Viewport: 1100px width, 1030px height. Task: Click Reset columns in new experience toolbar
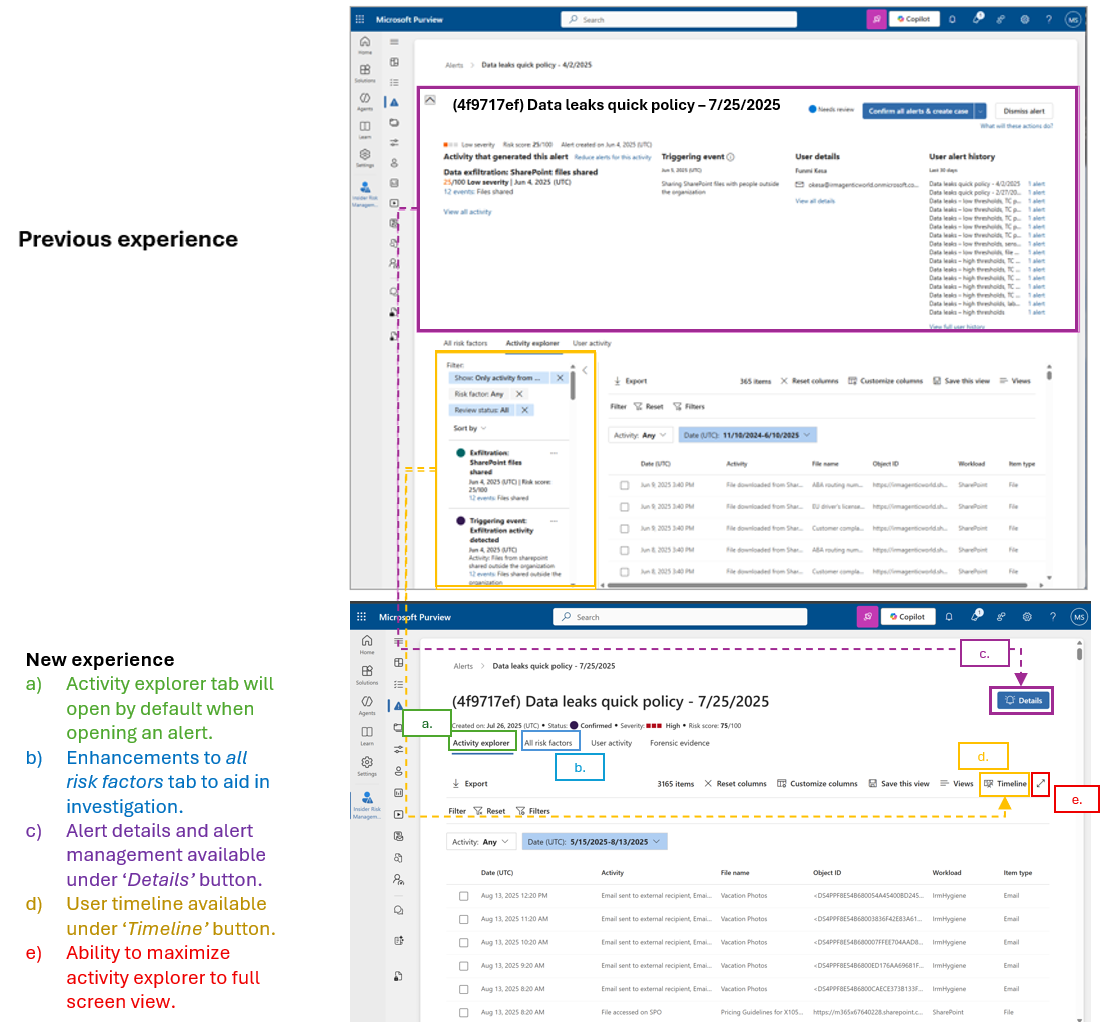pos(735,784)
